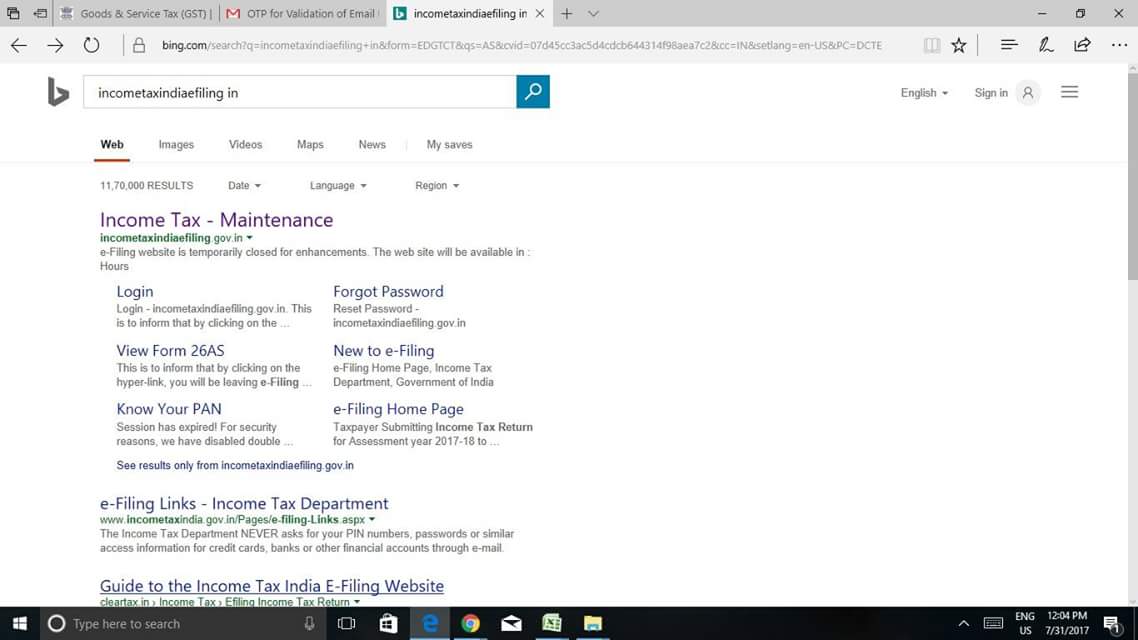
Task: Launch Microsoft Store from taskbar
Action: [x=388, y=623]
